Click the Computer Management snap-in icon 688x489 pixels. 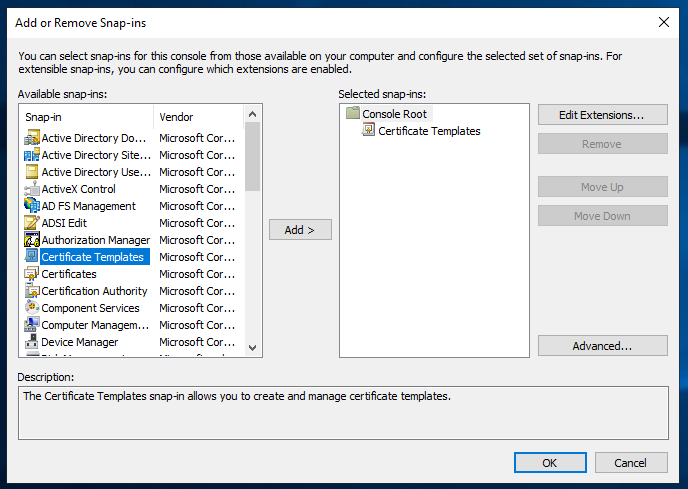click(x=31, y=325)
